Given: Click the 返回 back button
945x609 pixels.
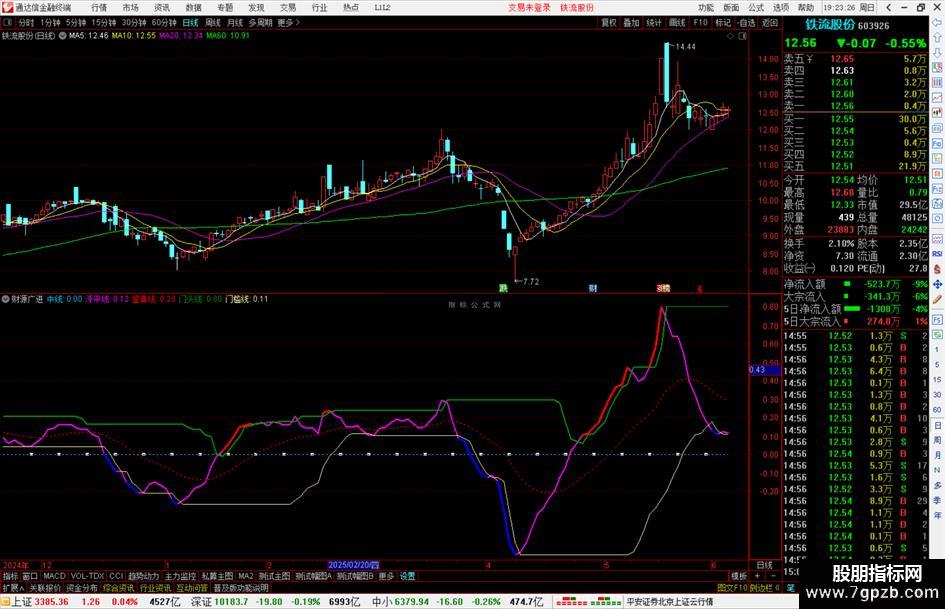Looking at the screenshot, I should [770, 22].
